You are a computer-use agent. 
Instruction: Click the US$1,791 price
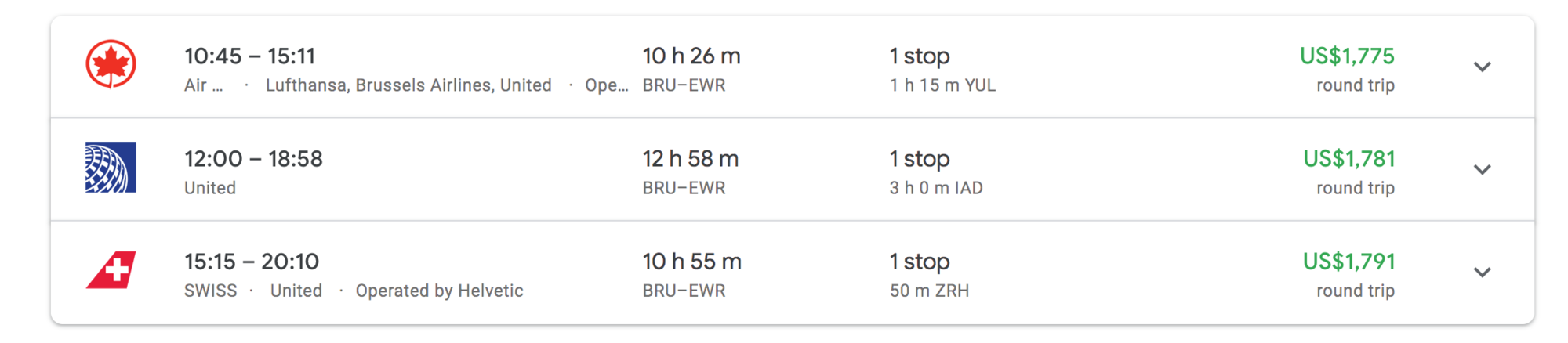click(1348, 262)
